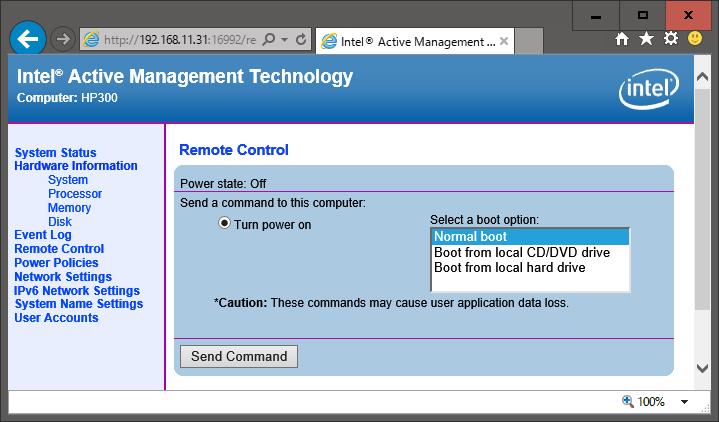719x422 pixels.
Task: Open the Processor information link
Action: 75,194
